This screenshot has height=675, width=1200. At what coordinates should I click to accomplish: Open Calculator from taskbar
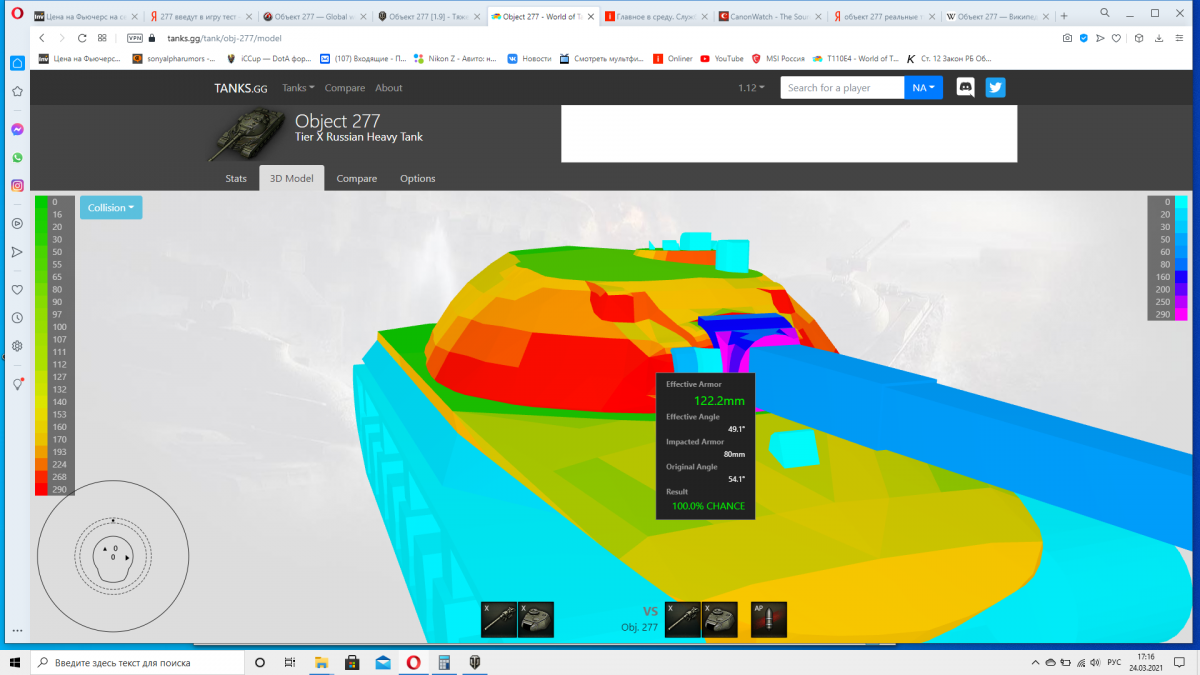445,662
